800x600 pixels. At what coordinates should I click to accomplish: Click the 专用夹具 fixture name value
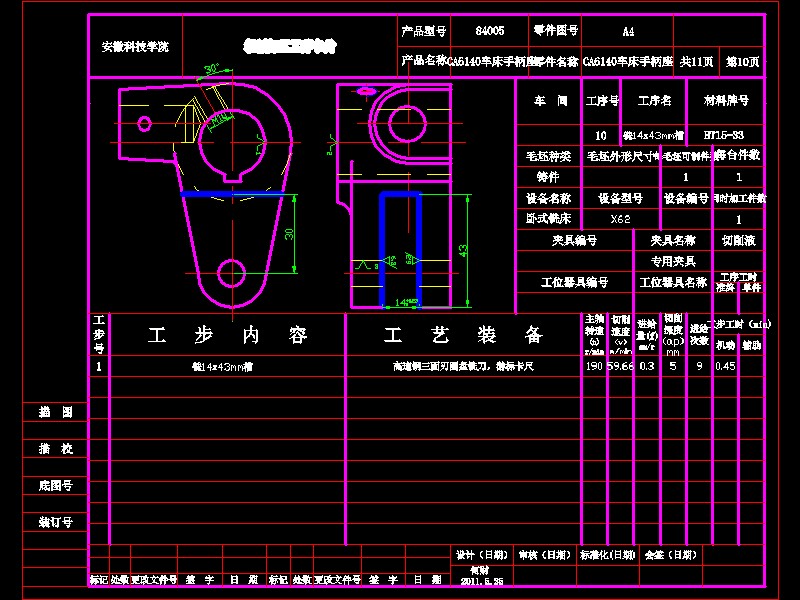(673, 261)
